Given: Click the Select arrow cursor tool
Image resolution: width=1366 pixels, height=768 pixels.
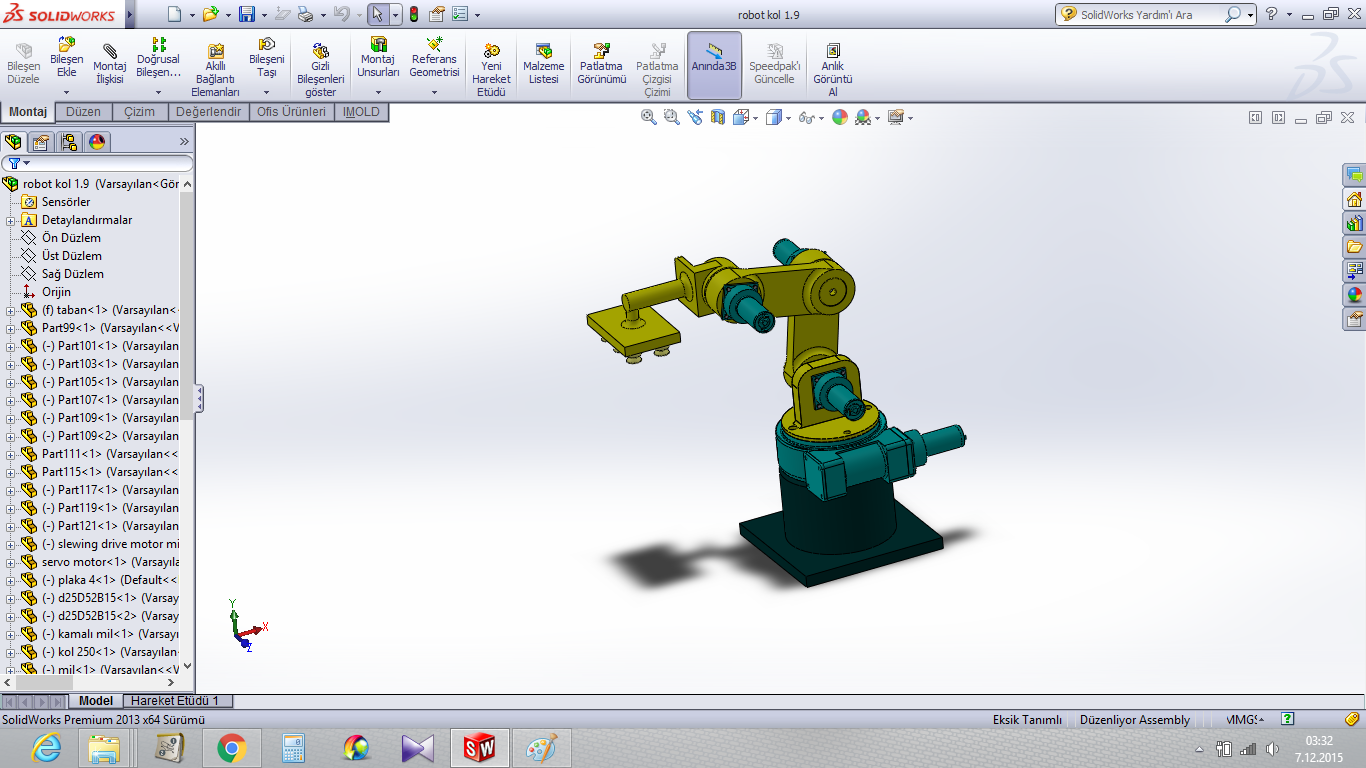Looking at the screenshot, I should point(377,14).
